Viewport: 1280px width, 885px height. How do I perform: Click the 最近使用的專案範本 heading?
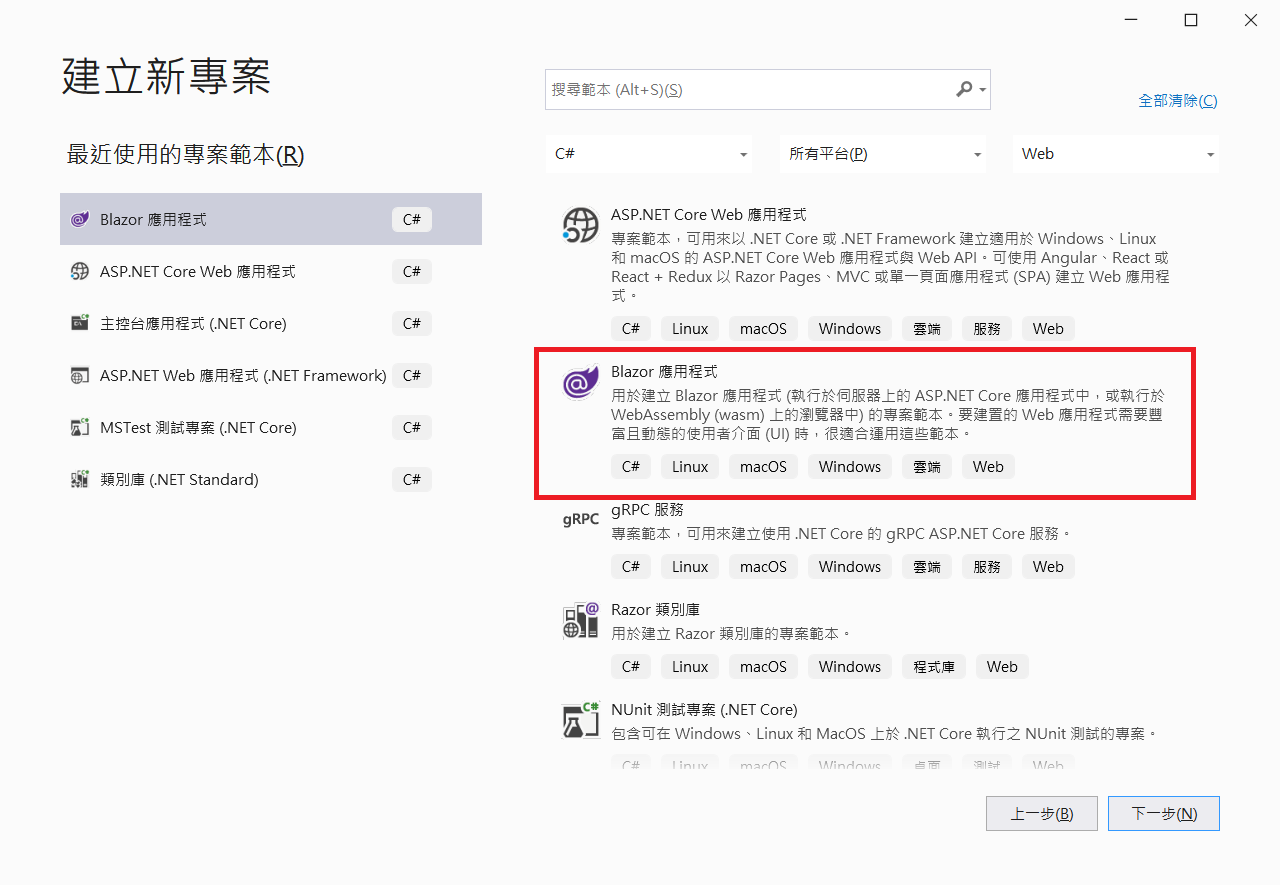pos(185,155)
